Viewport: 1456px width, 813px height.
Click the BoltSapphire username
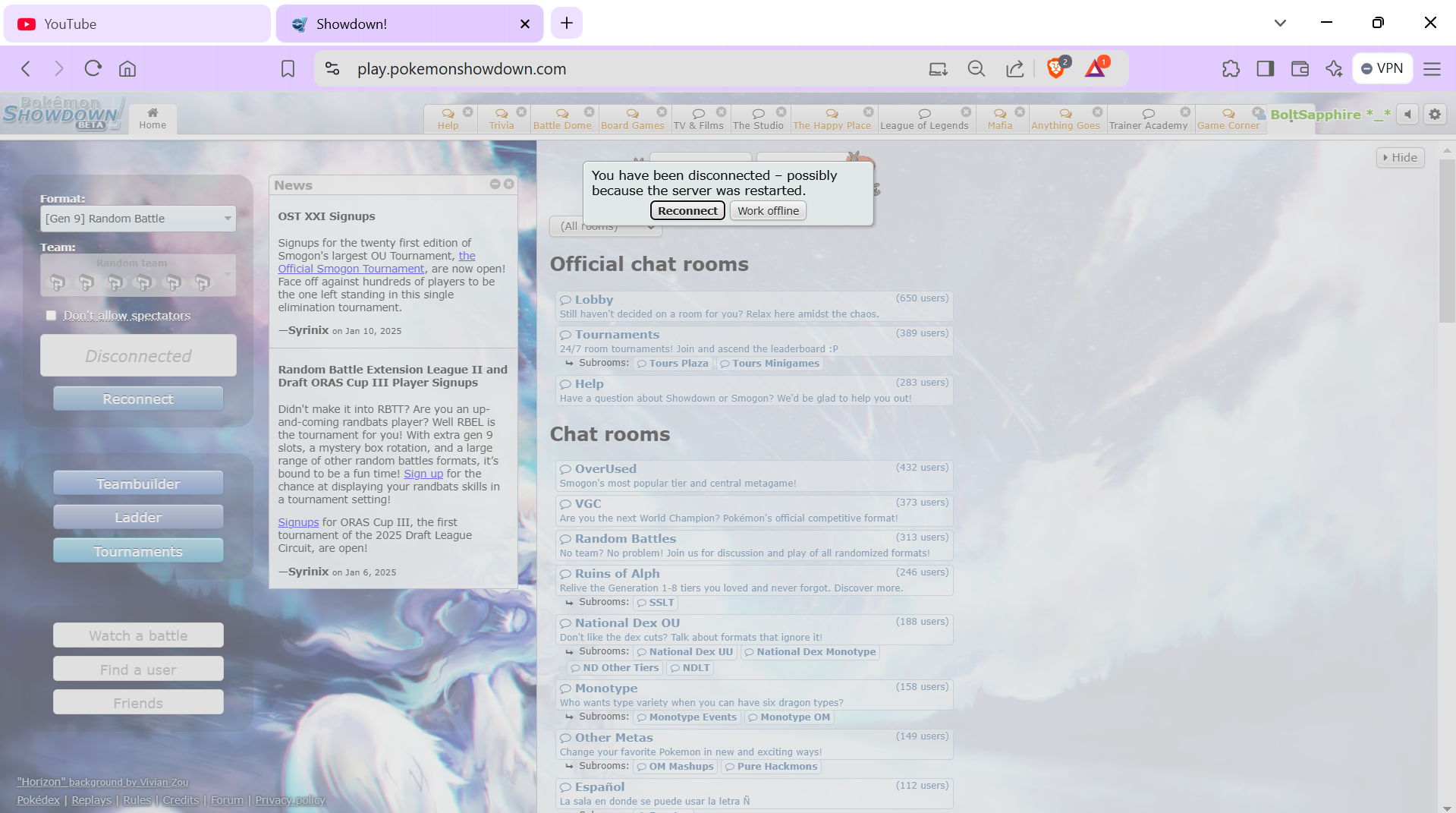(1330, 115)
